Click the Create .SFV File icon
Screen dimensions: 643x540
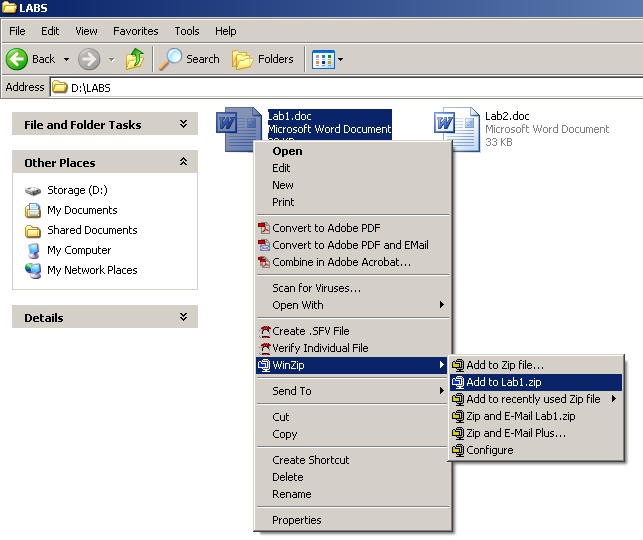coord(265,331)
